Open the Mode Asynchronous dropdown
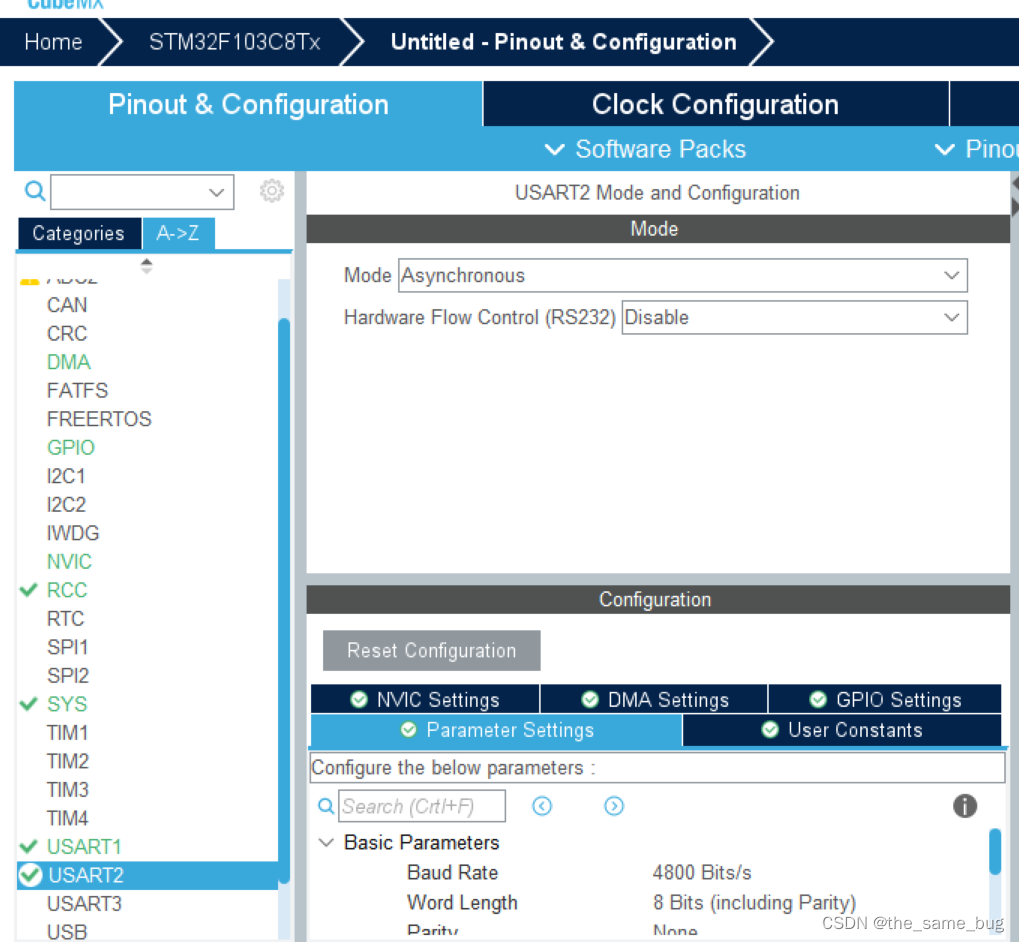This screenshot has width=1019, height=942. pyautogui.click(x=682, y=275)
